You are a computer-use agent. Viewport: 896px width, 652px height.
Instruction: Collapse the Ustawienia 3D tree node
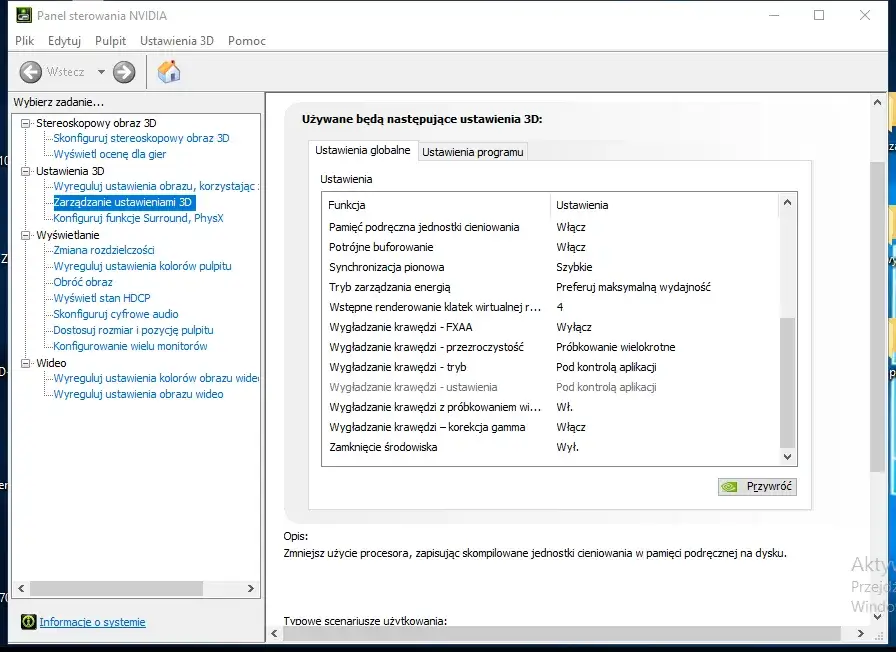[25, 171]
